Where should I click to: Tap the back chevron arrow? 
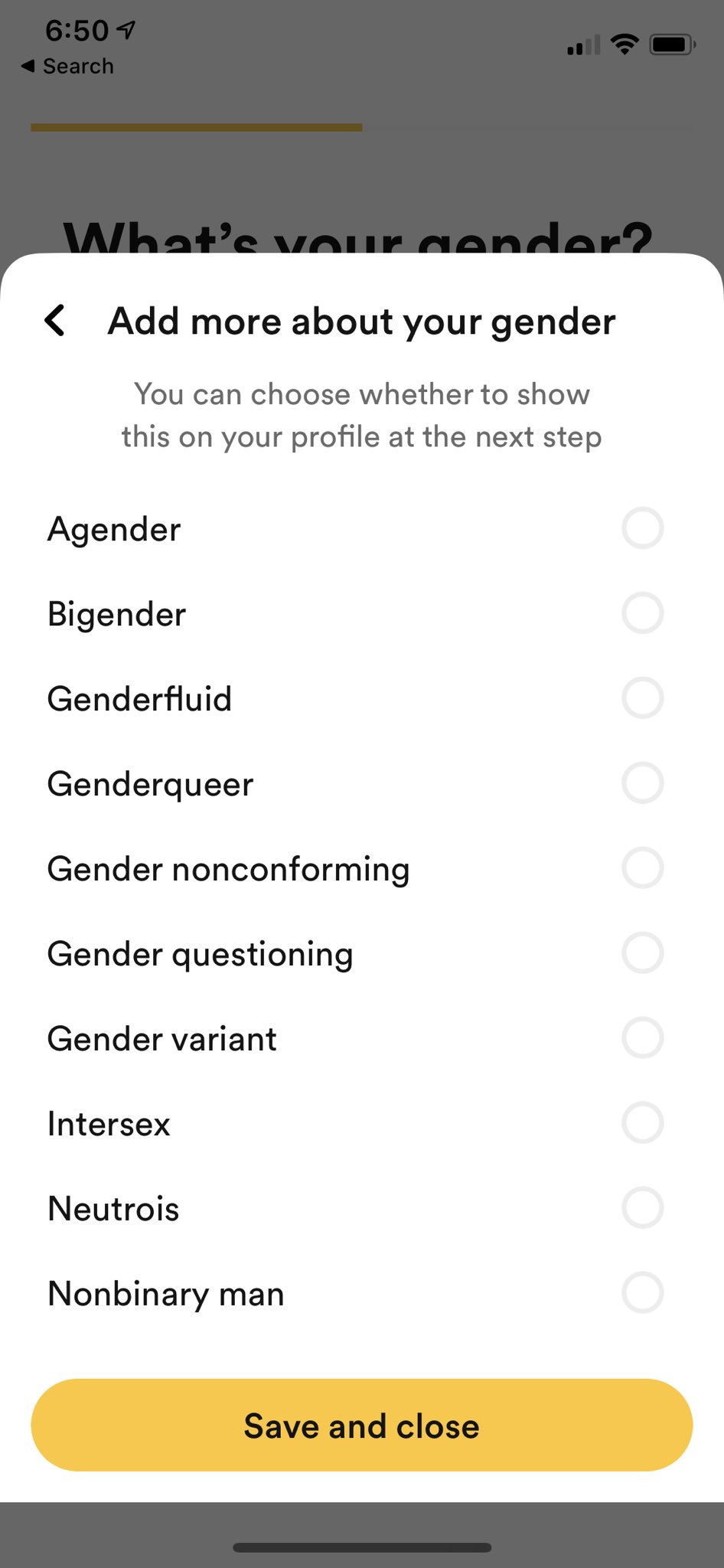(55, 320)
